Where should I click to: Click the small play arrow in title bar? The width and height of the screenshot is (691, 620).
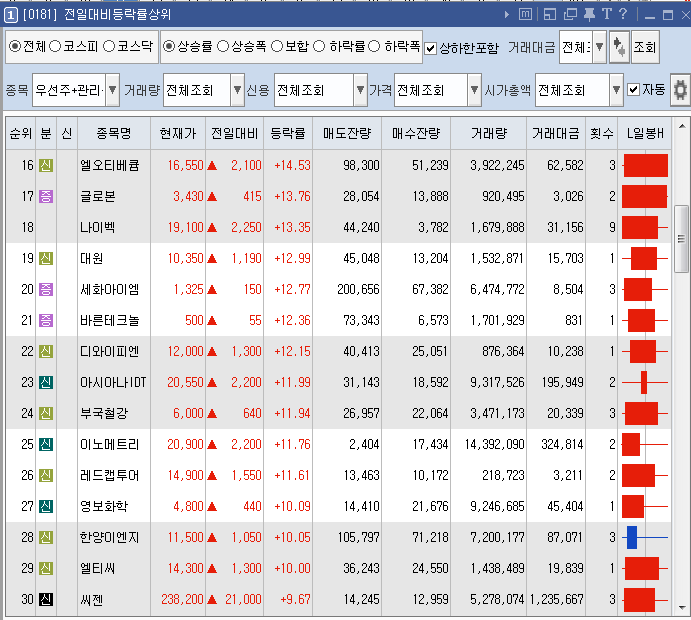(506, 15)
